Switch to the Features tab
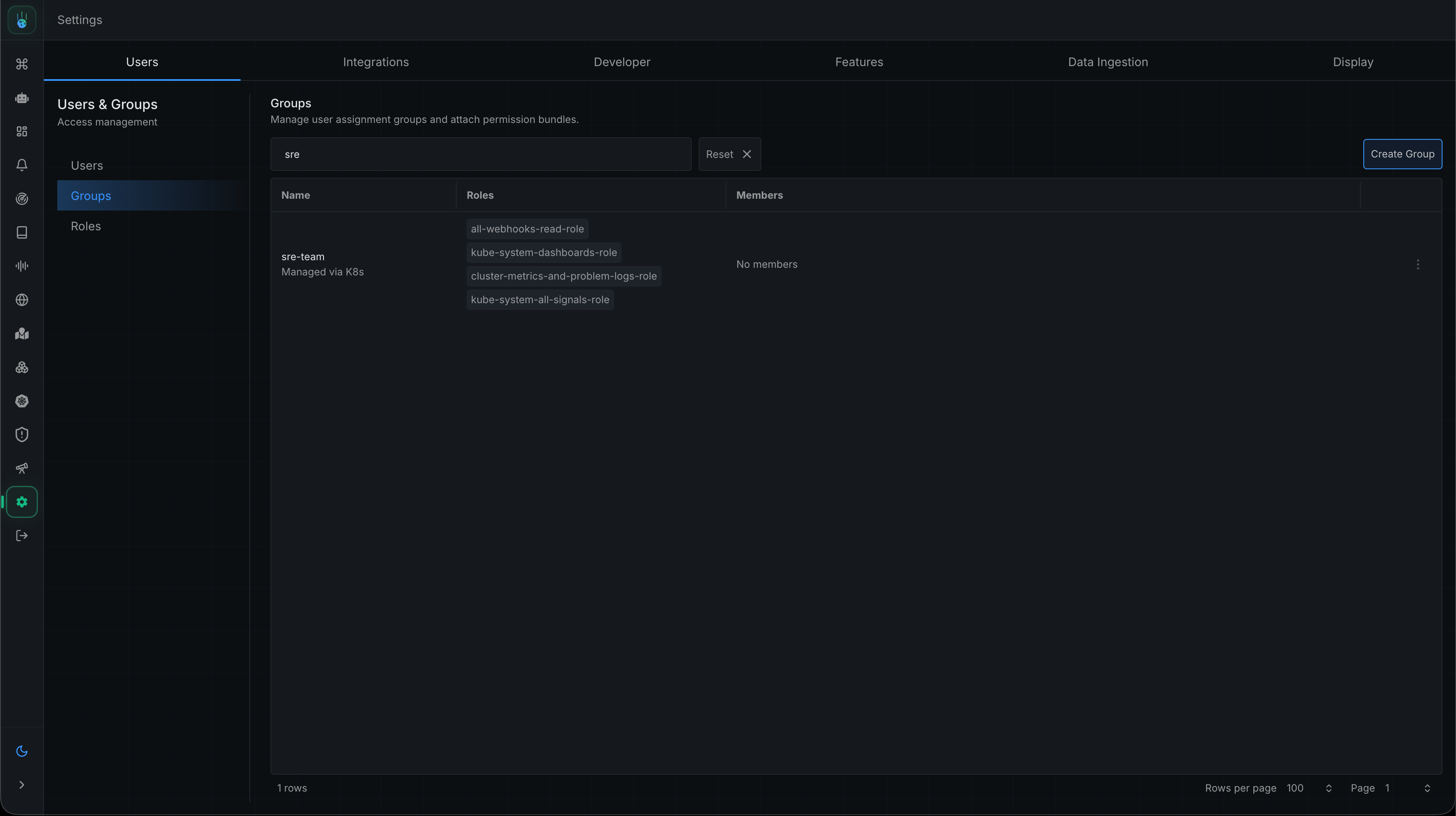The image size is (1456, 816). point(859,61)
